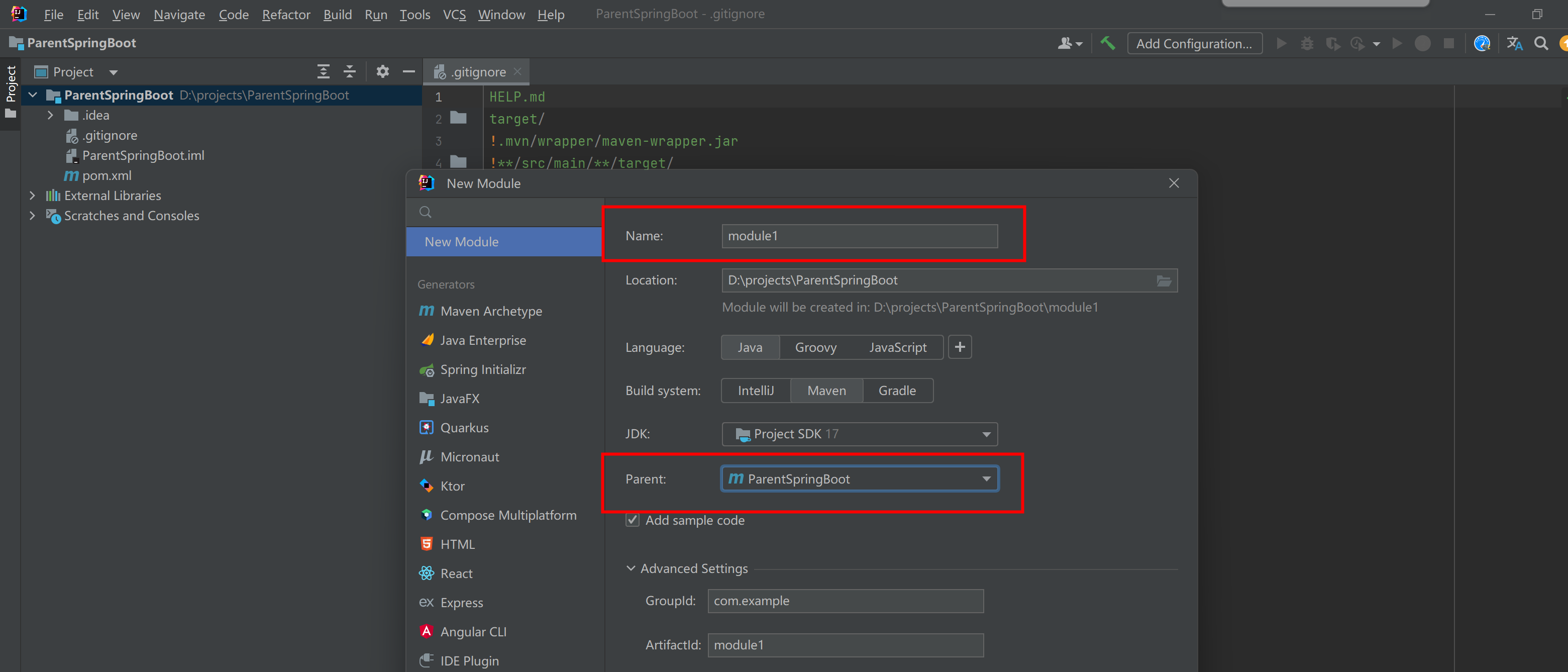Click the Stop square icon in toolbar
Screen dimensions: 1568x672
tap(1449, 43)
